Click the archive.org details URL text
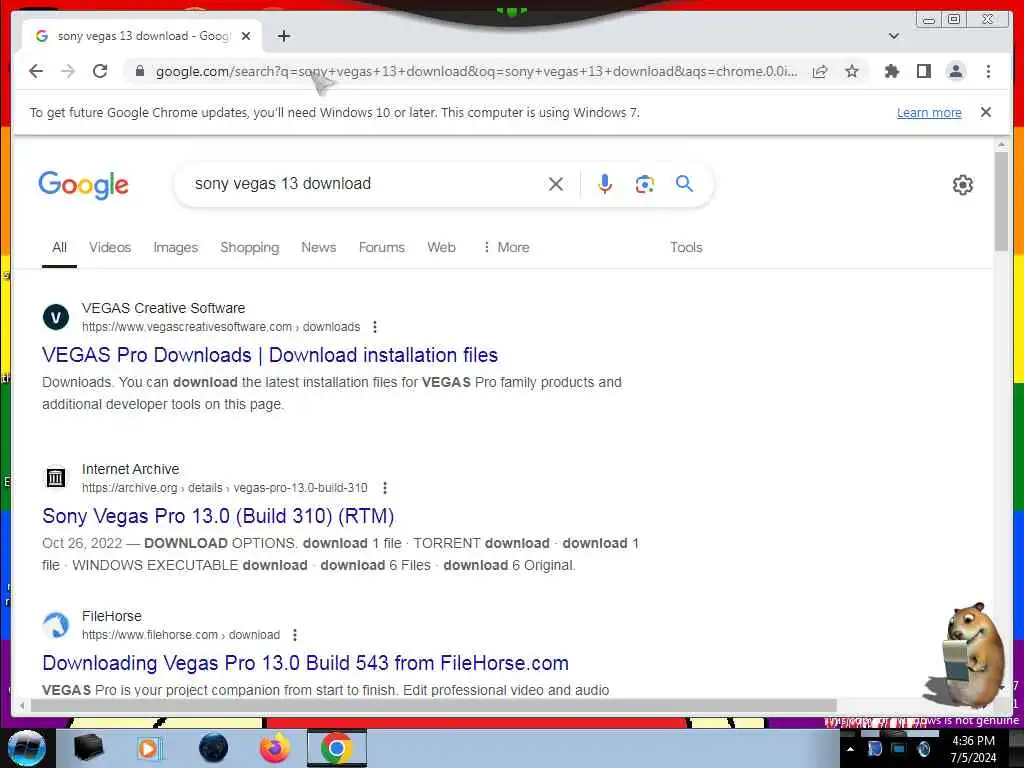 pyautogui.click(x=225, y=488)
